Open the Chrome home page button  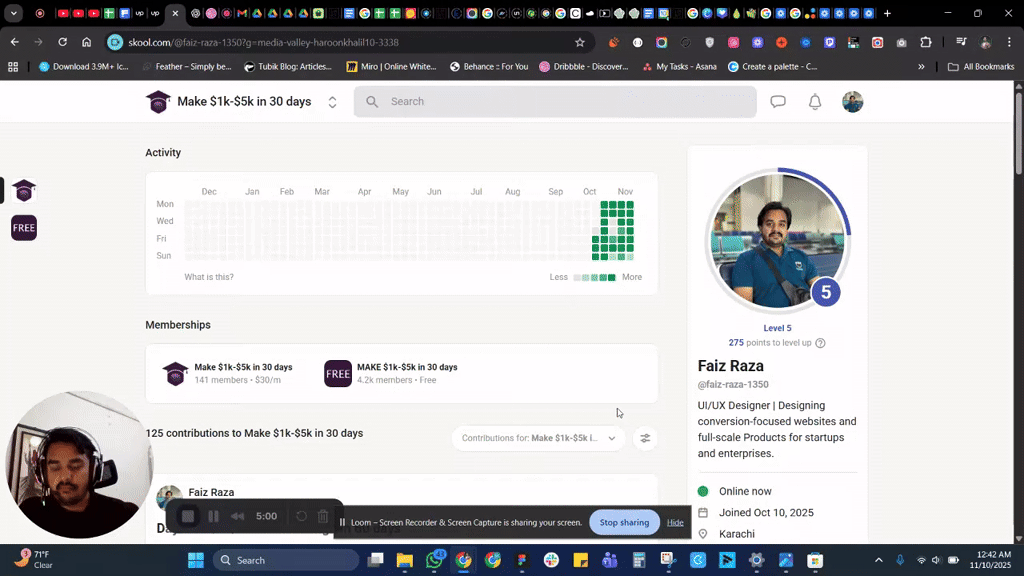point(86,42)
